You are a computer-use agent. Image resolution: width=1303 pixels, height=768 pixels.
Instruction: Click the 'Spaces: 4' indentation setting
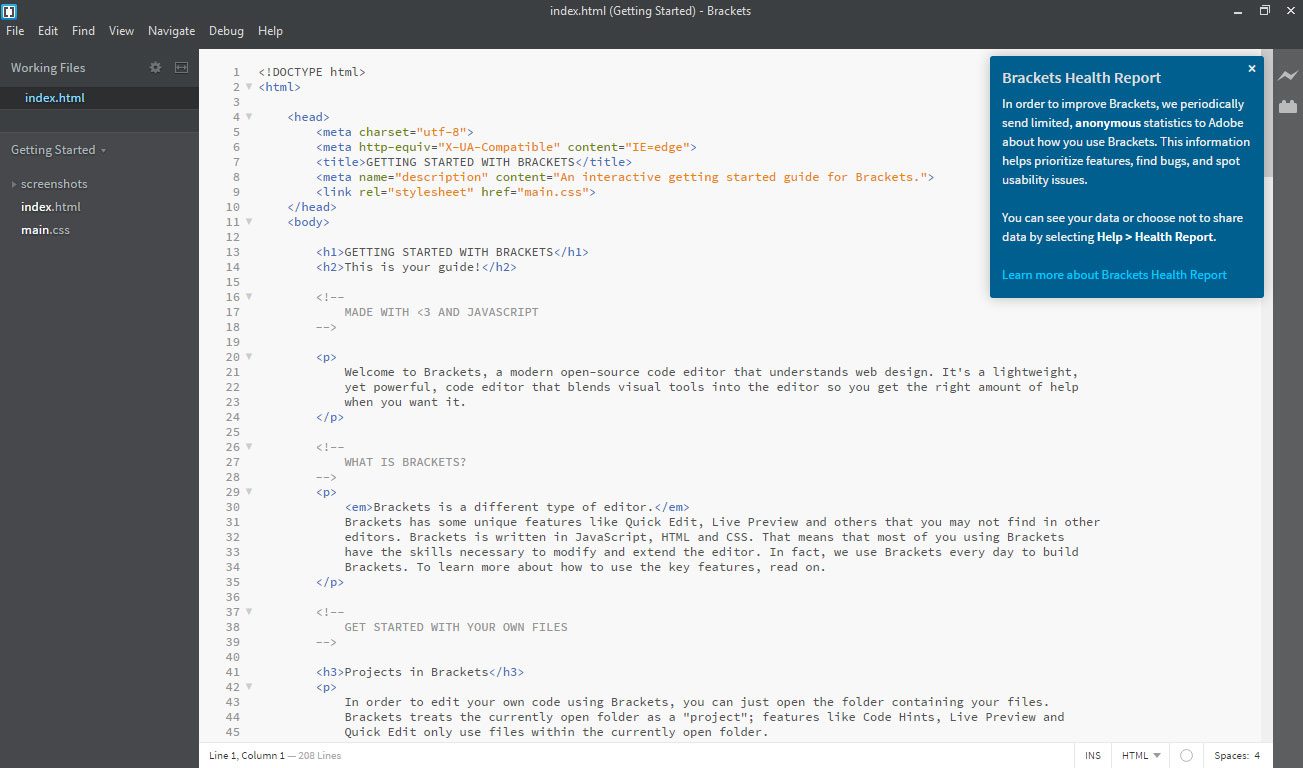pyautogui.click(x=1236, y=755)
